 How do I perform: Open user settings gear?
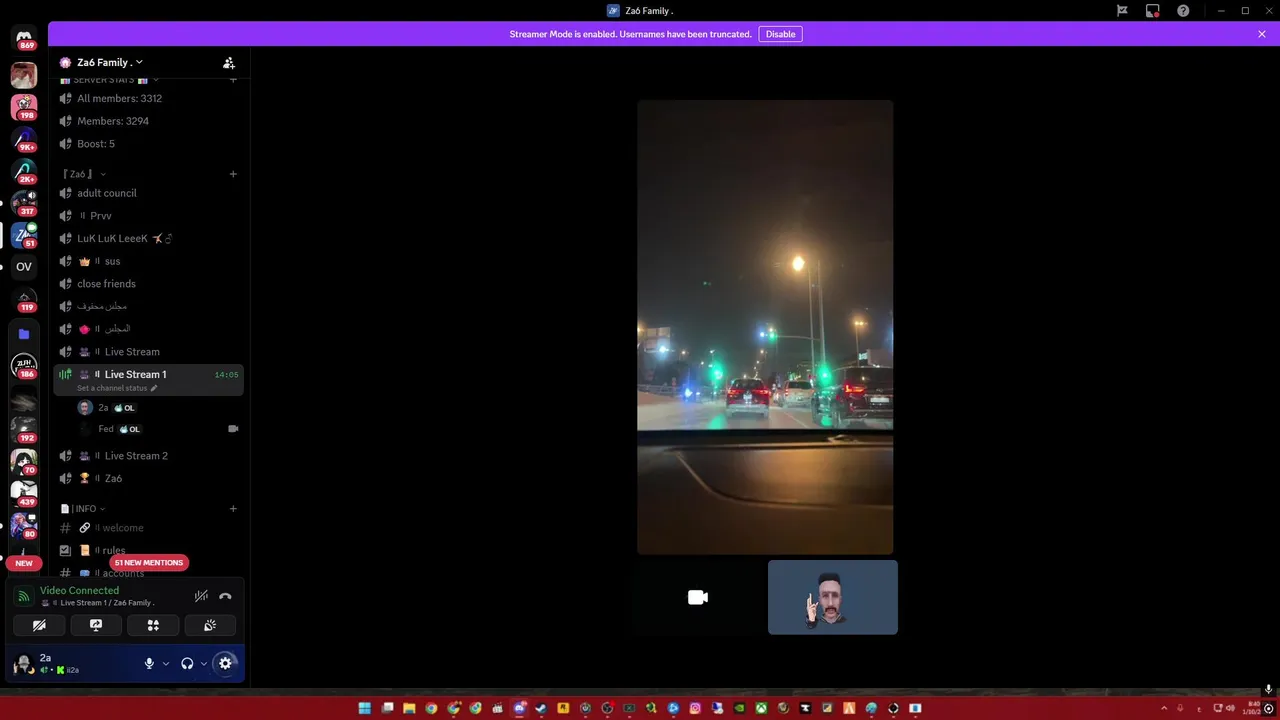(x=225, y=663)
